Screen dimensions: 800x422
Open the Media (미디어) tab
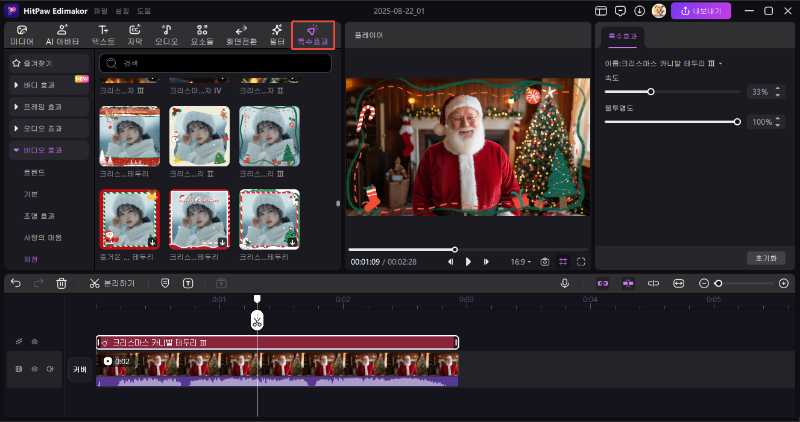pyautogui.click(x=22, y=35)
